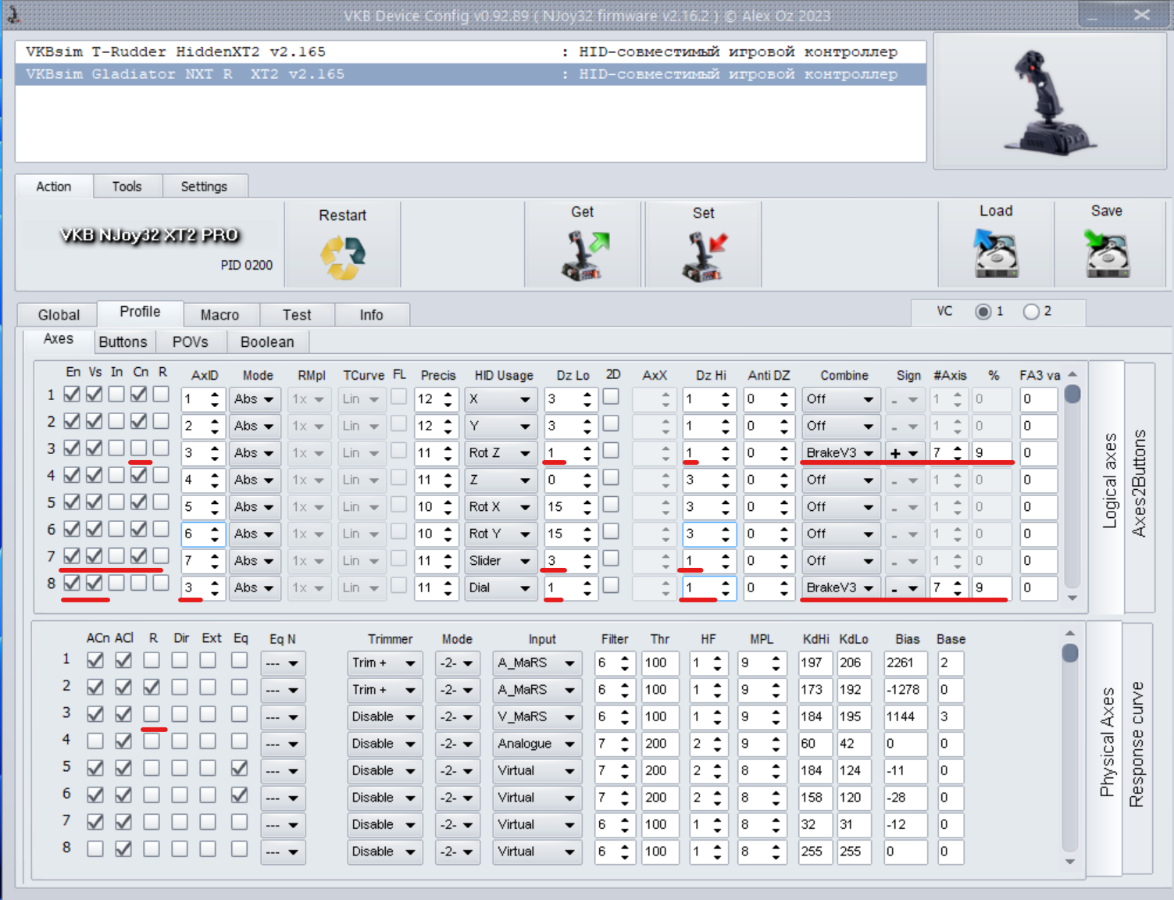Select VC radio button 2
The width and height of the screenshot is (1174, 900).
(1031, 311)
